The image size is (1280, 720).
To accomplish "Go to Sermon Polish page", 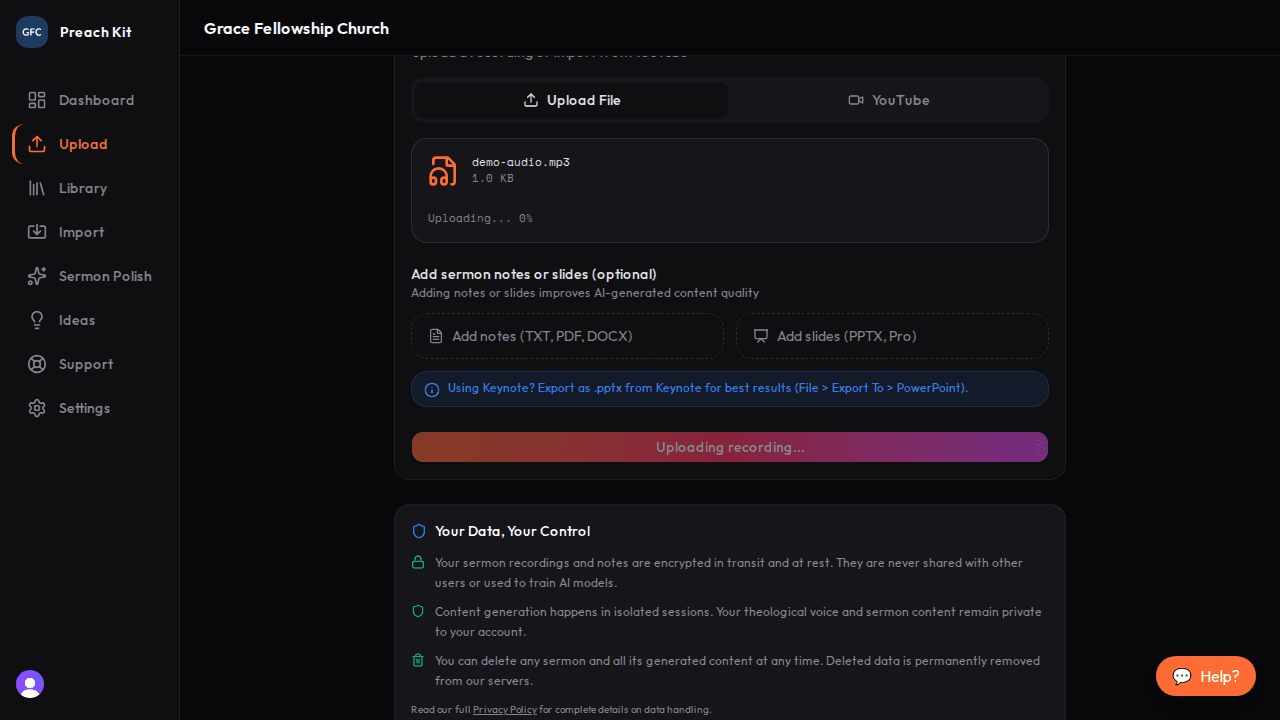I will (105, 276).
